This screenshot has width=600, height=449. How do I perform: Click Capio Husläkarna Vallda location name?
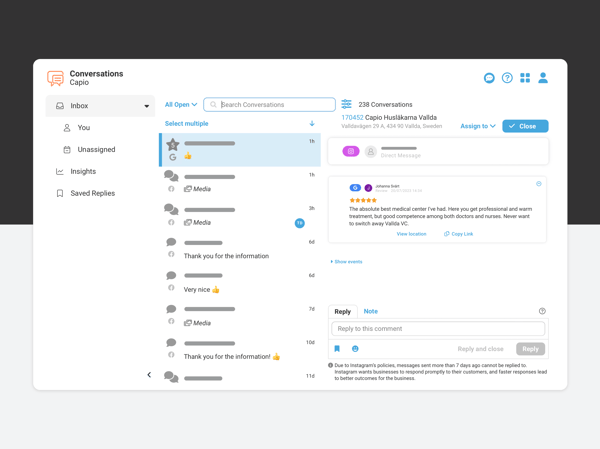[401, 117]
